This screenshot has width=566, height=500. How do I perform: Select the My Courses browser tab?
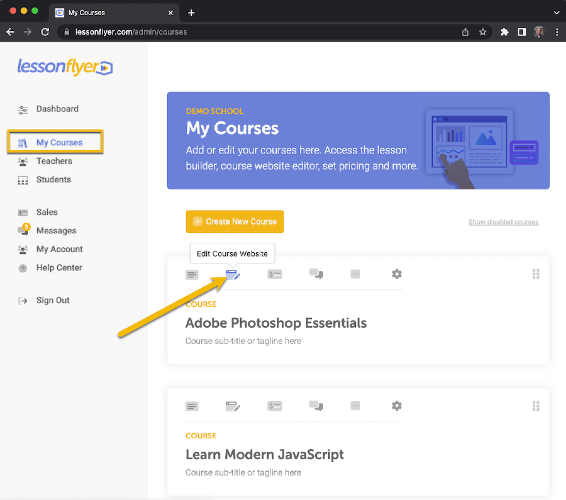click(x=114, y=13)
